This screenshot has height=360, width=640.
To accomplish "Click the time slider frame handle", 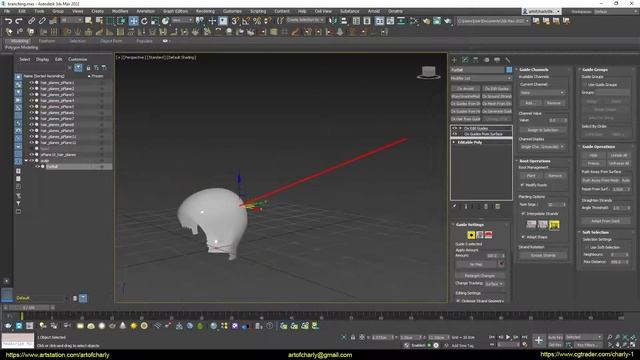I will coord(29,308).
